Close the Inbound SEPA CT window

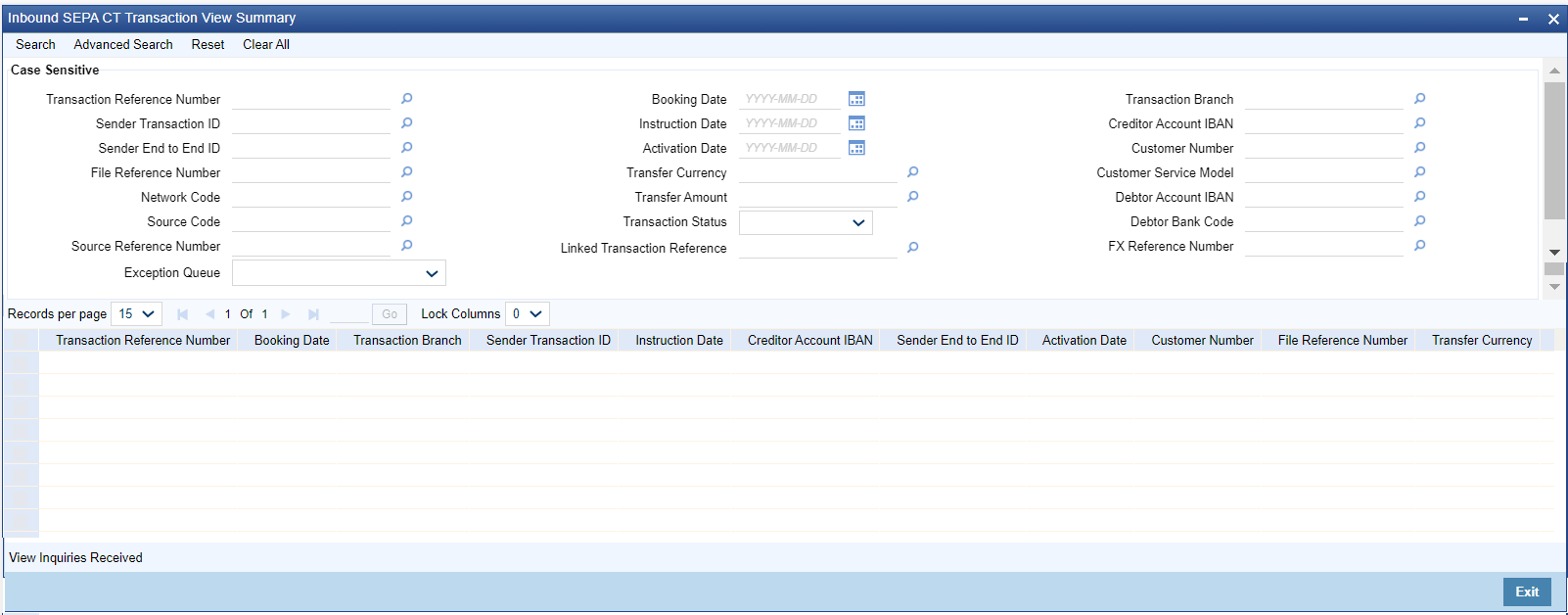[x=1553, y=19]
